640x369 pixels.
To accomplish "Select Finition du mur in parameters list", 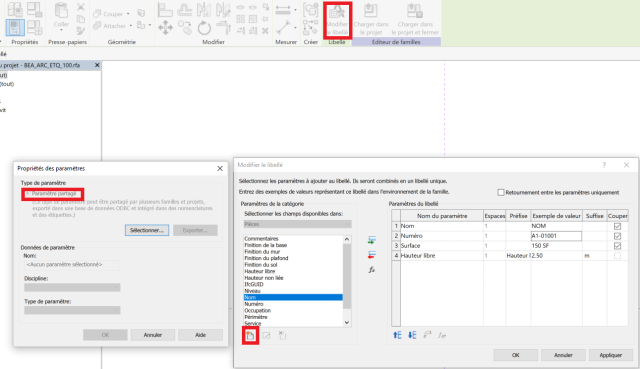I will (262, 252).
